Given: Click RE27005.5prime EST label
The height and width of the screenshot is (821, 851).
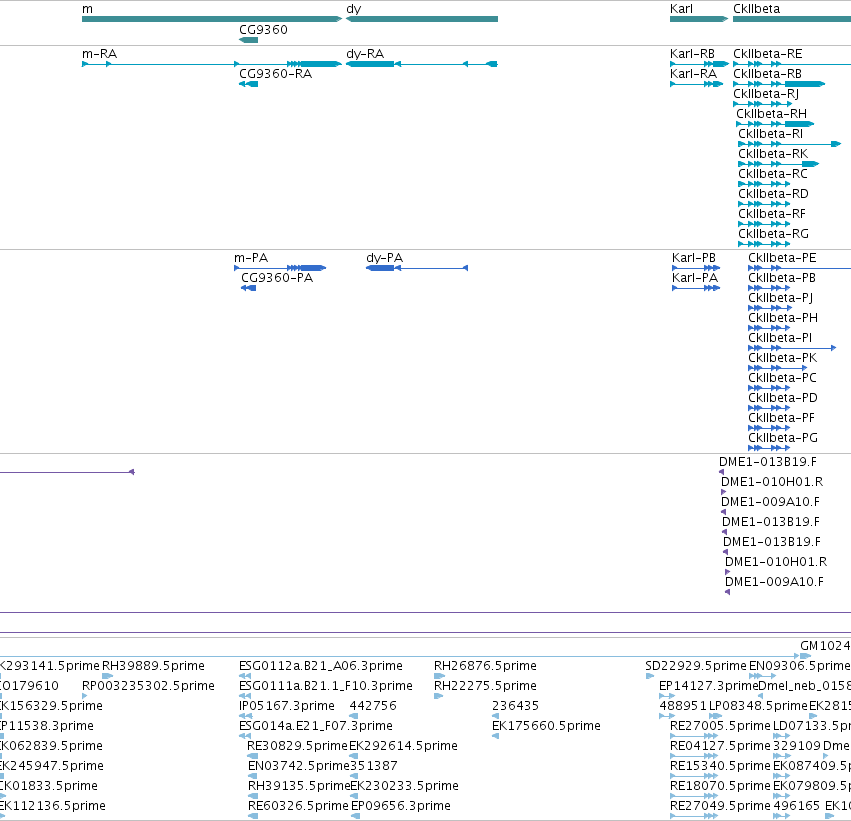Looking at the screenshot, I should [x=720, y=726].
